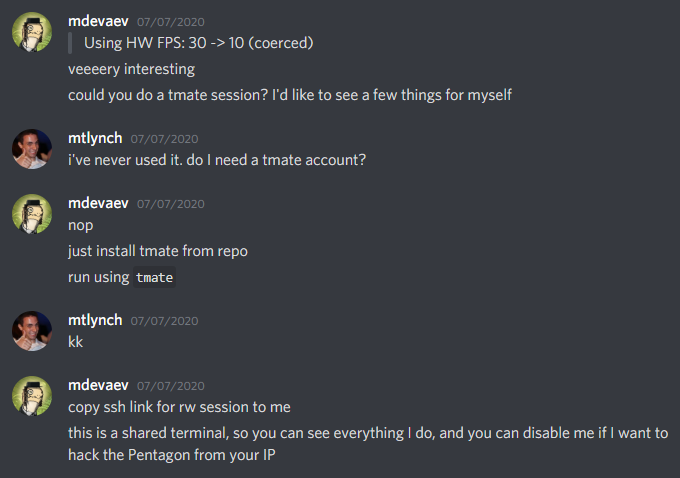The image size is (680, 478).
Task: Click mdevaev's avatar beside the HW FPS quote
Action: (32, 33)
